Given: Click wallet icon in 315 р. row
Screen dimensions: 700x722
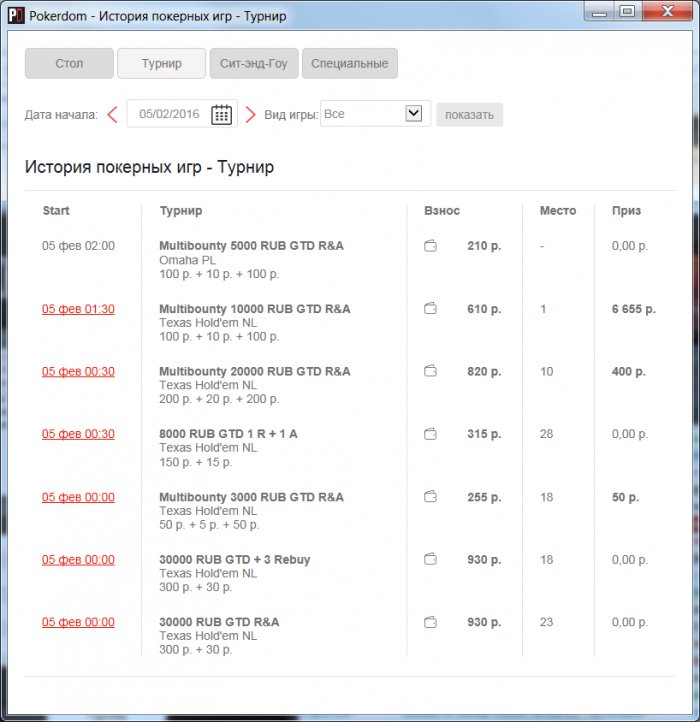Looking at the screenshot, I should 430,434.
